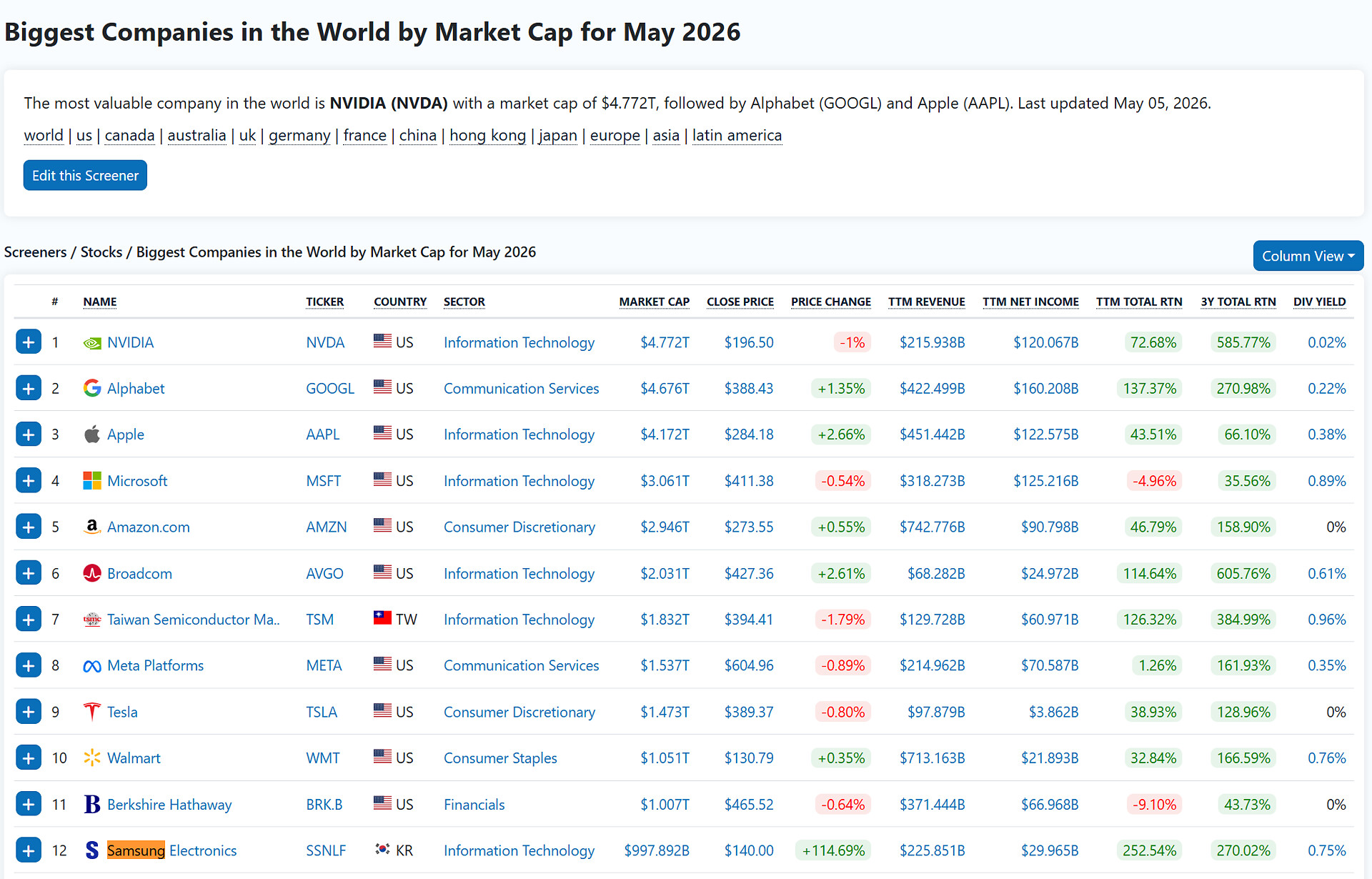The width and height of the screenshot is (1372, 879).
Task: Click the Taiwan Semiconductor logo icon
Action: click(92, 620)
